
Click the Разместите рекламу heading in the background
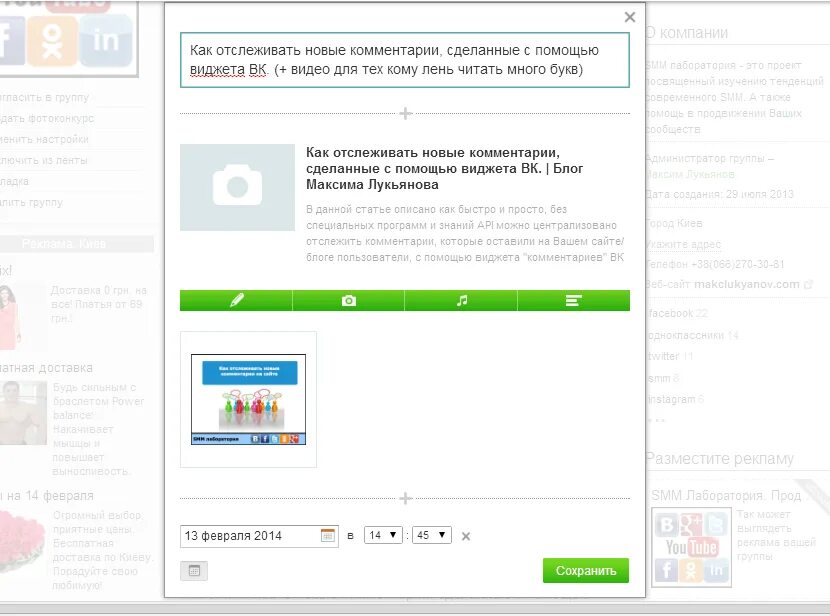(x=720, y=458)
